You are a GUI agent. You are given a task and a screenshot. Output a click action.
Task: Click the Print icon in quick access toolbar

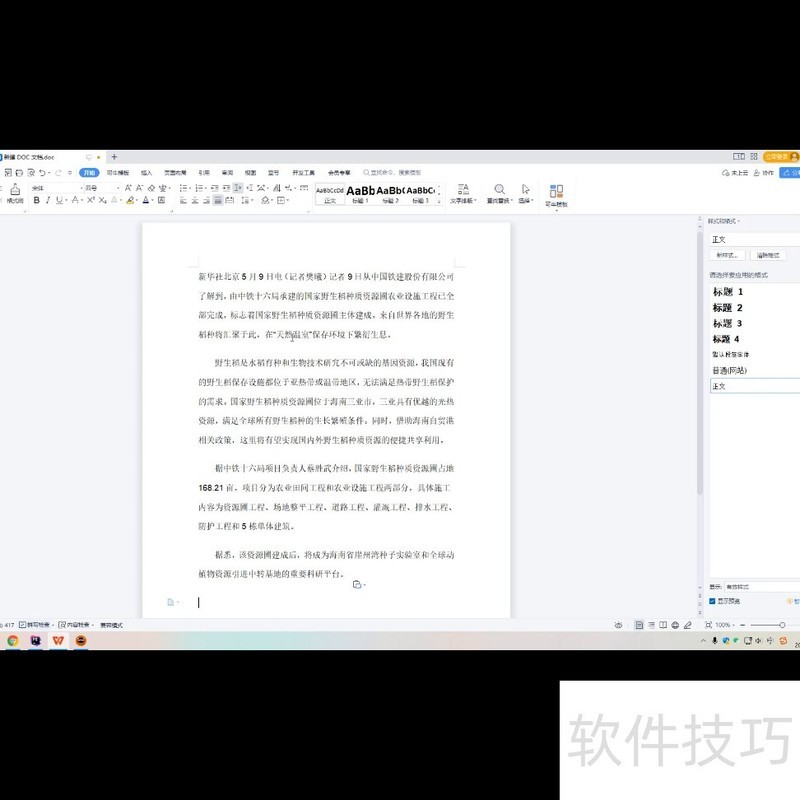(x=19, y=173)
